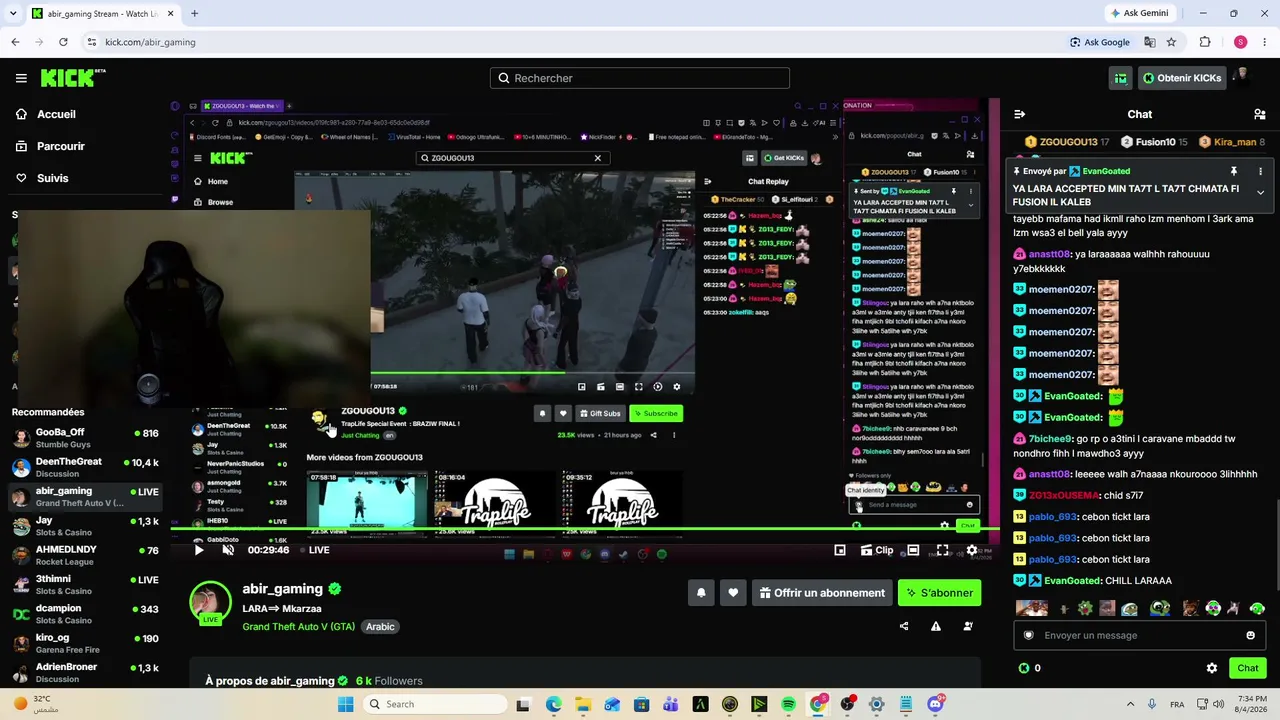Open dcampion recommended channel
The height and width of the screenshot is (720, 1280).
tap(84, 613)
